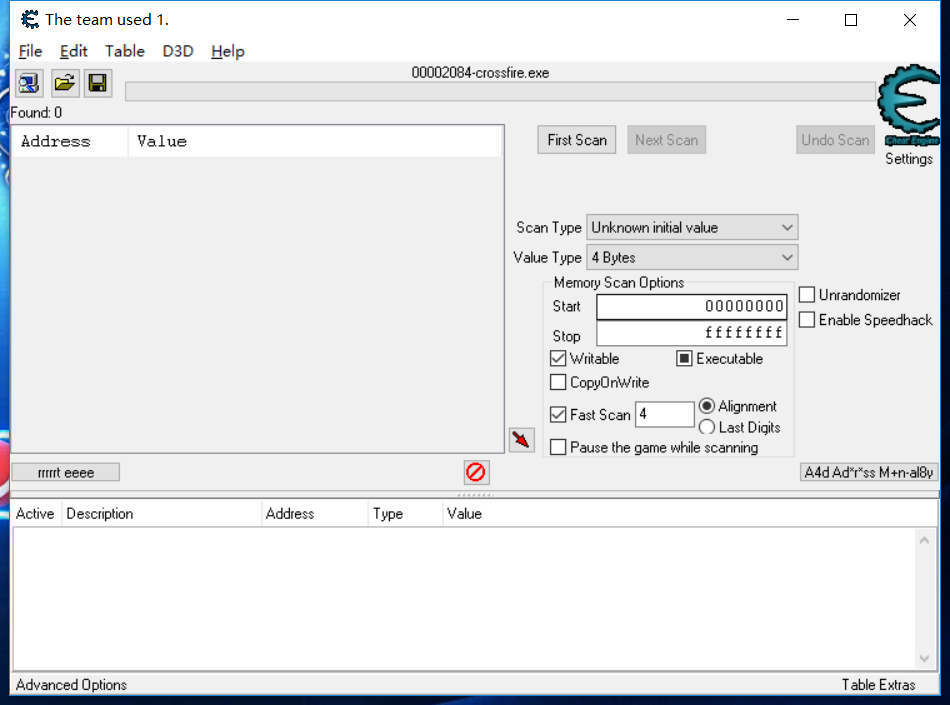Open the process list icon

pos(28,83)
